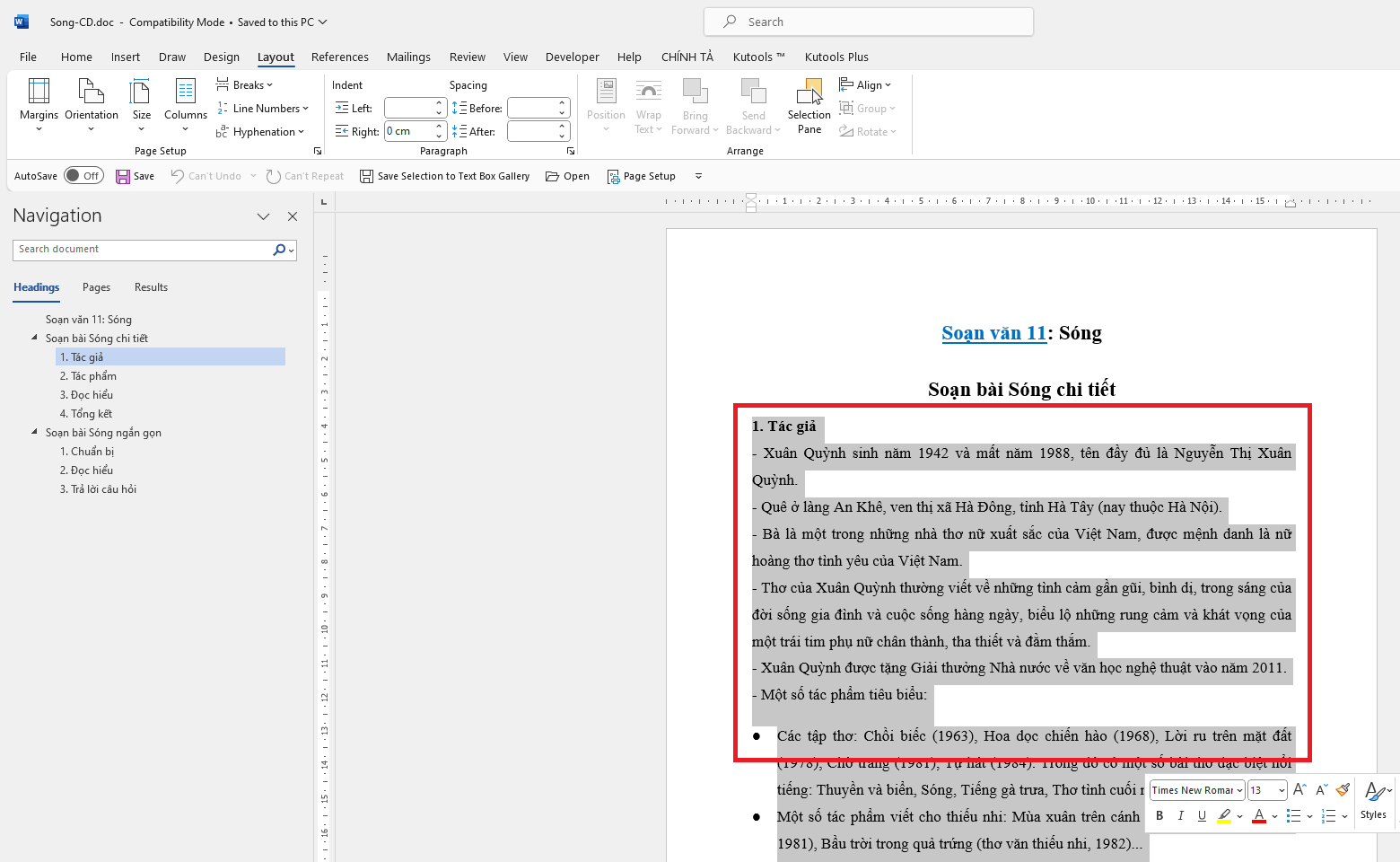Open Page Setup dialog launcher
The height and width of the screenshot is (862, 1400).
click(x=318, y=151)
